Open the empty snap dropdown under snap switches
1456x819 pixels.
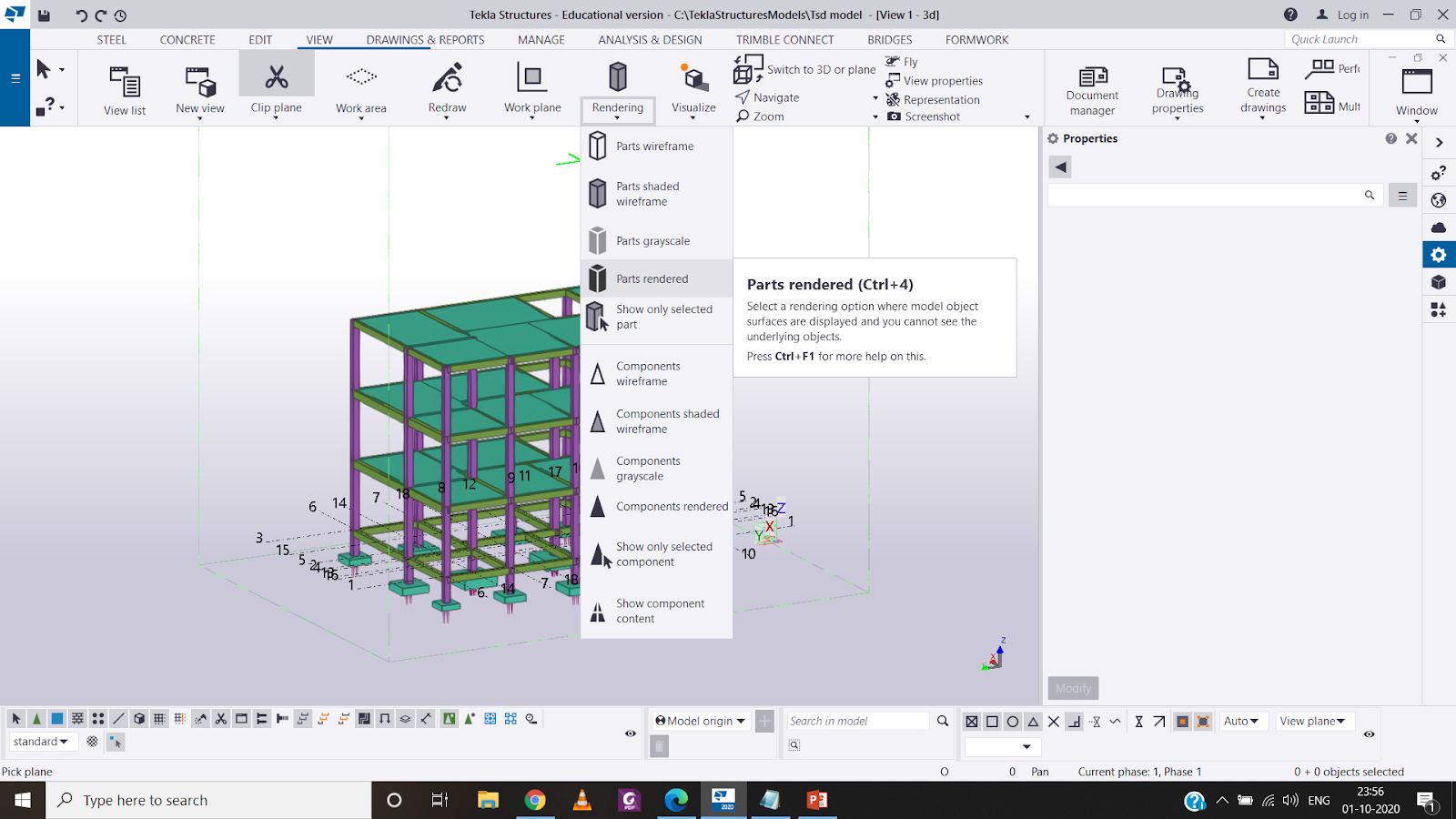[1003, 747]
